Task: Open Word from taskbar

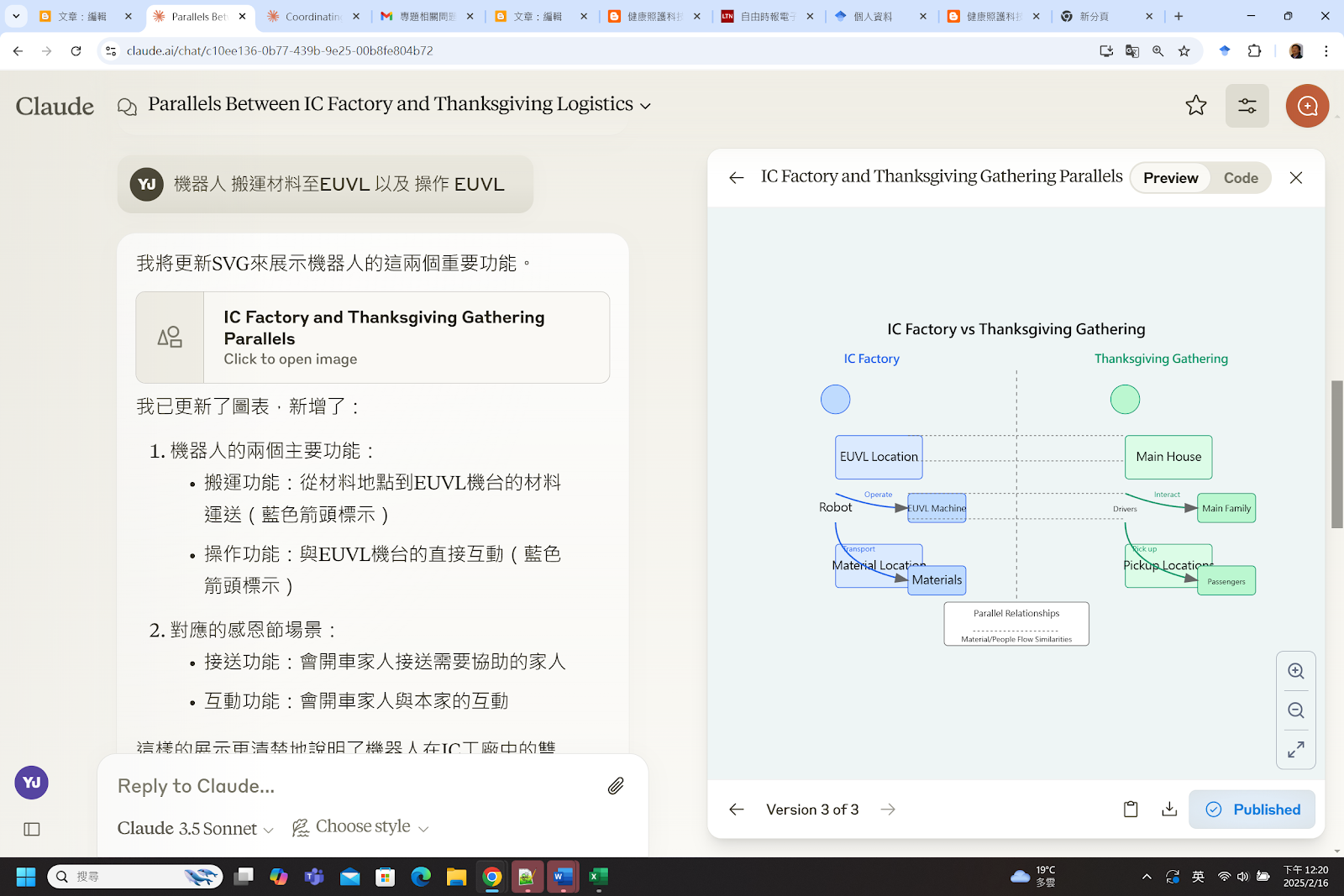Action: 563,877
